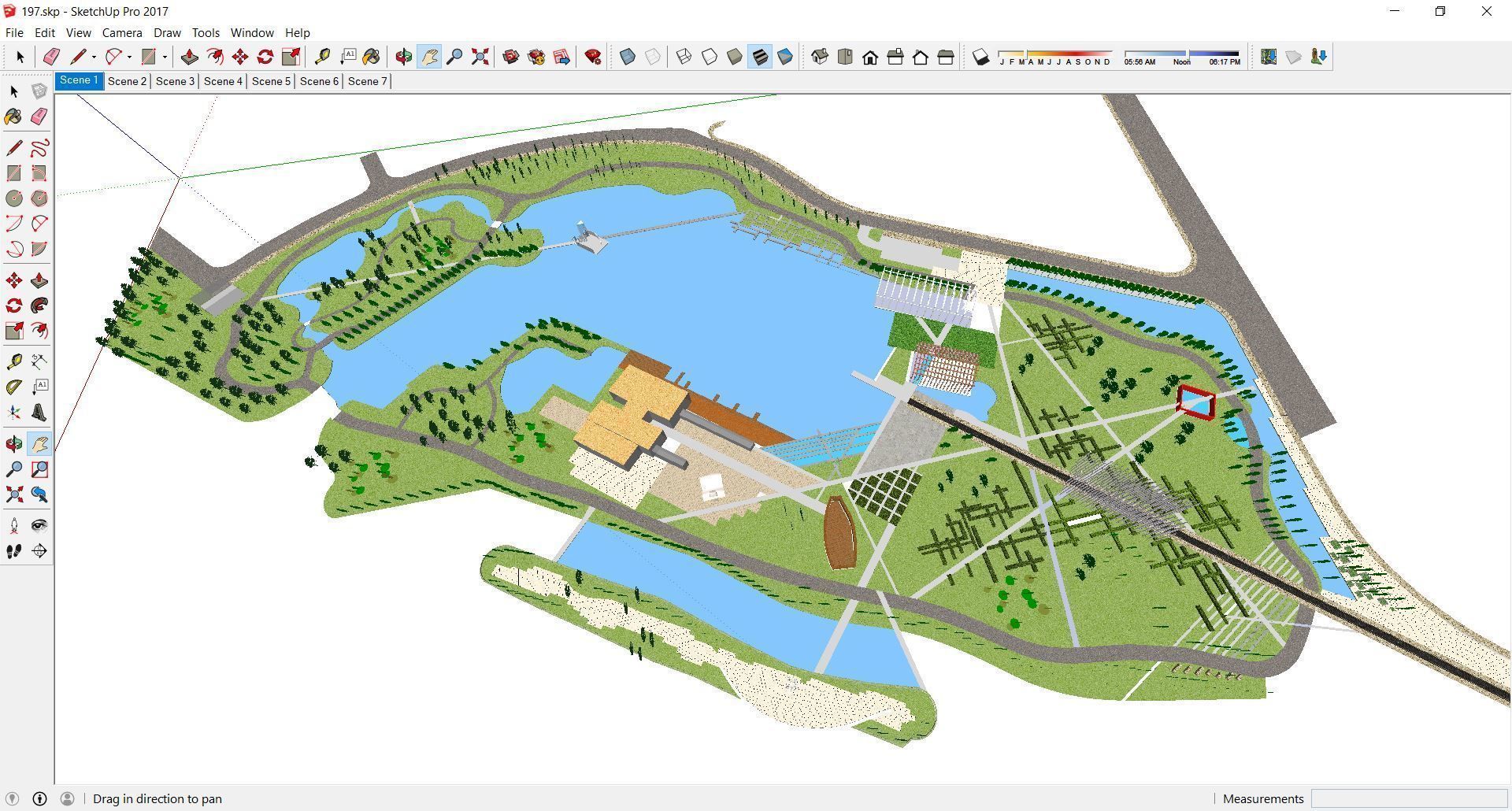This screenshot has width=1512, height=811.
Task: Open the Help menu
Action: coord(297,33)
